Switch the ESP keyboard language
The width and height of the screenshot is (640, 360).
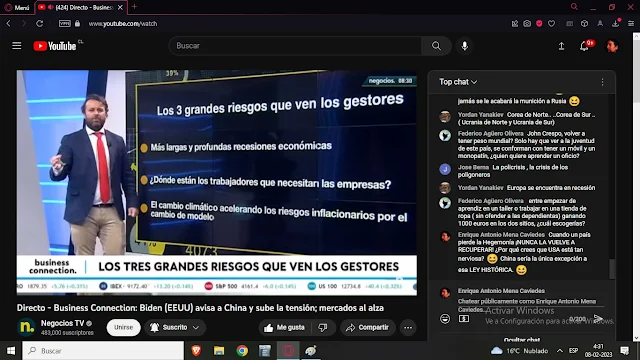coord(573,351)
